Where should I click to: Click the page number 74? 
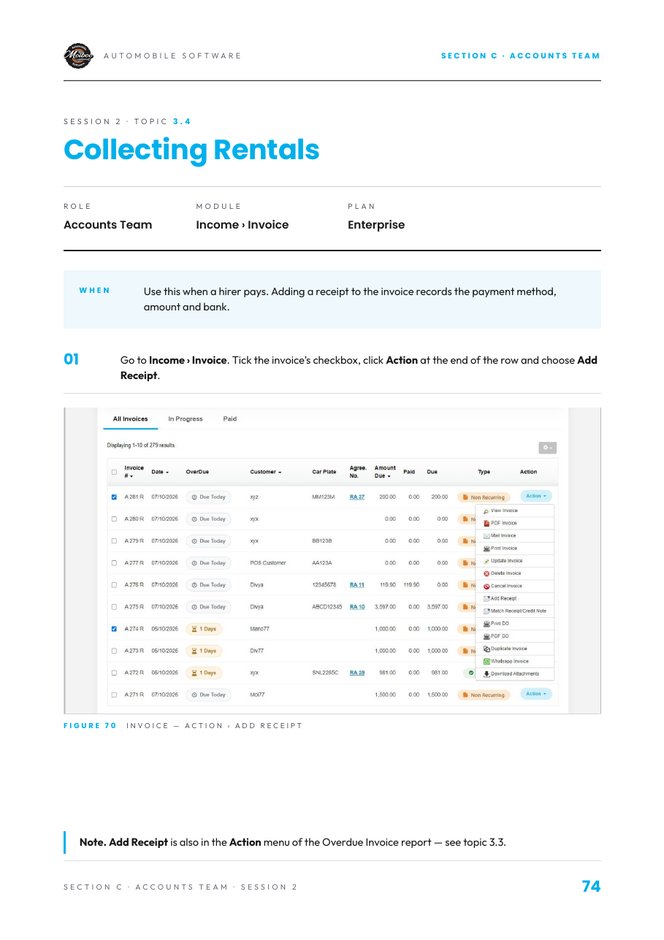point(591,887)
